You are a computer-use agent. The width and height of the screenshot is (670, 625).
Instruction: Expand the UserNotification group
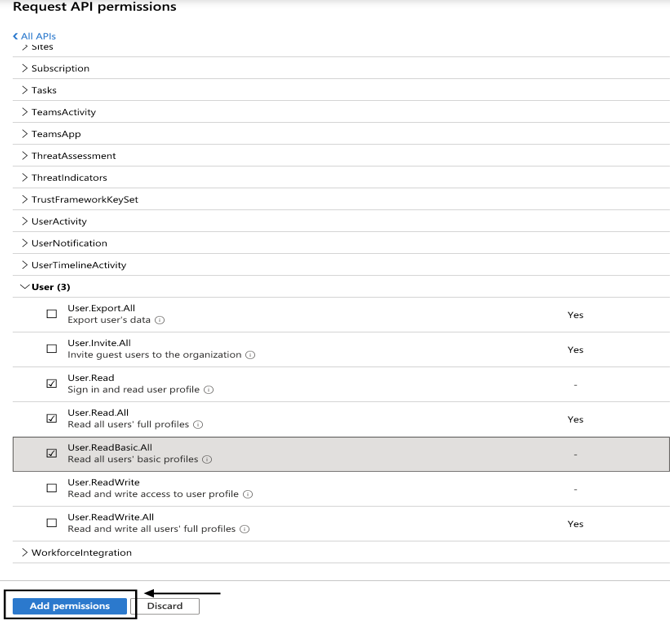point(25,243)
